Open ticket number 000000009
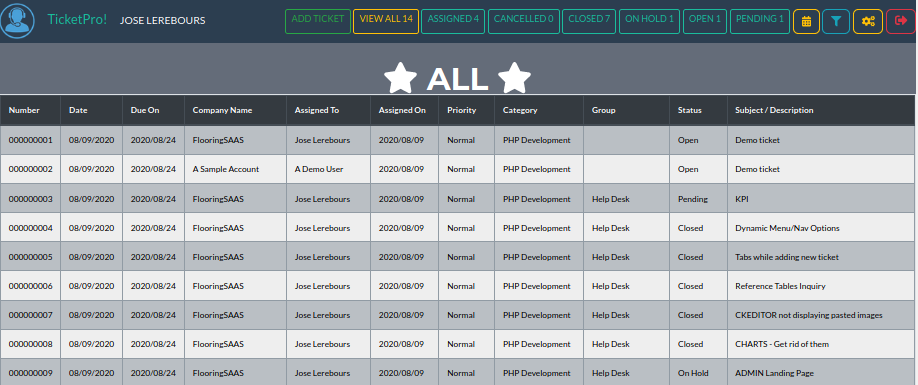Viewport: 918px width, 385px height. click(30, 373)
